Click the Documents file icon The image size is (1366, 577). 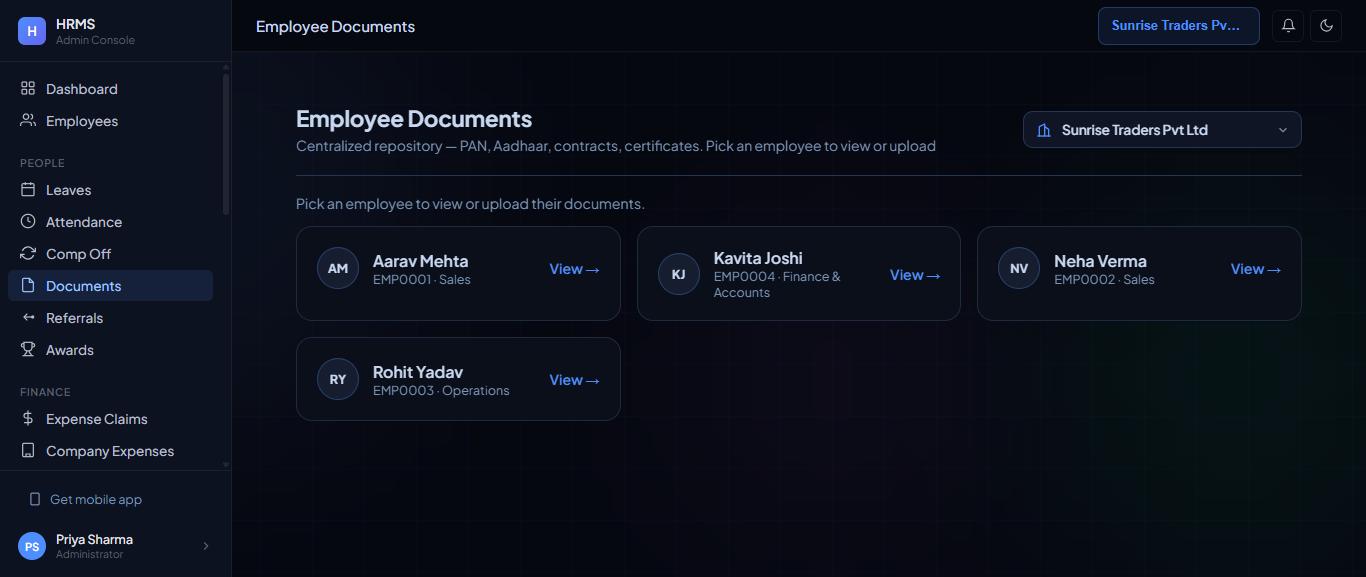point(28,286)
